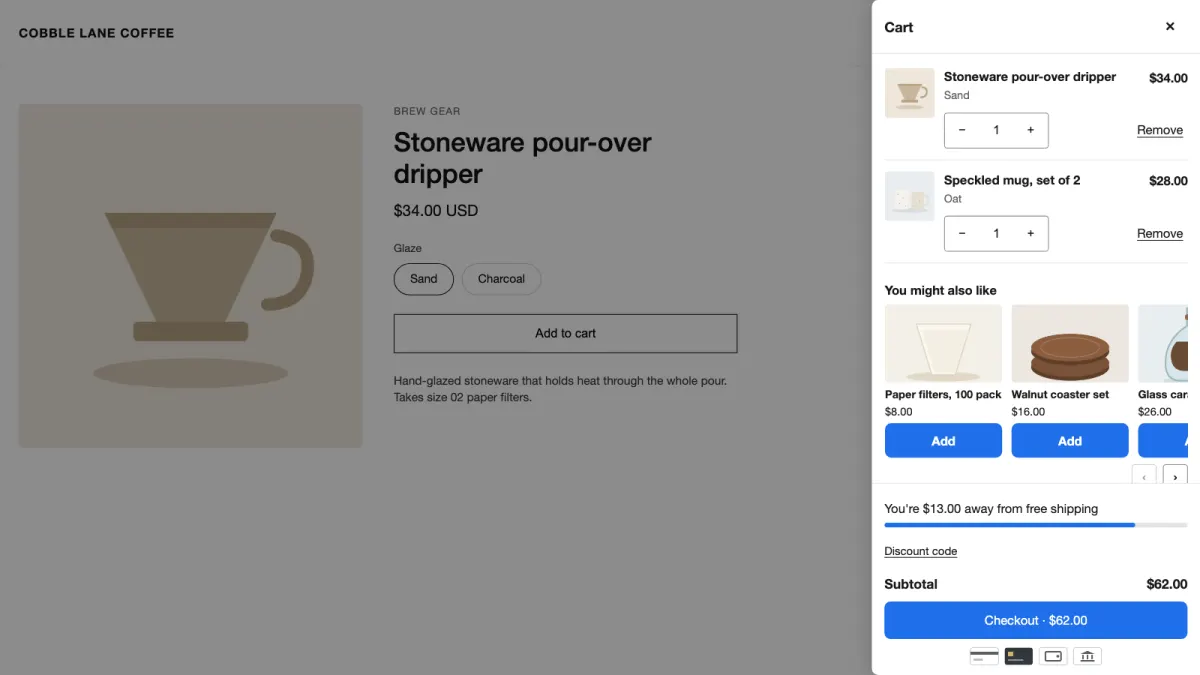The width and height of the screenshot is (1200, 675).
Task: Click the $34.00 USD product price
Action: (x=436, y=211)
